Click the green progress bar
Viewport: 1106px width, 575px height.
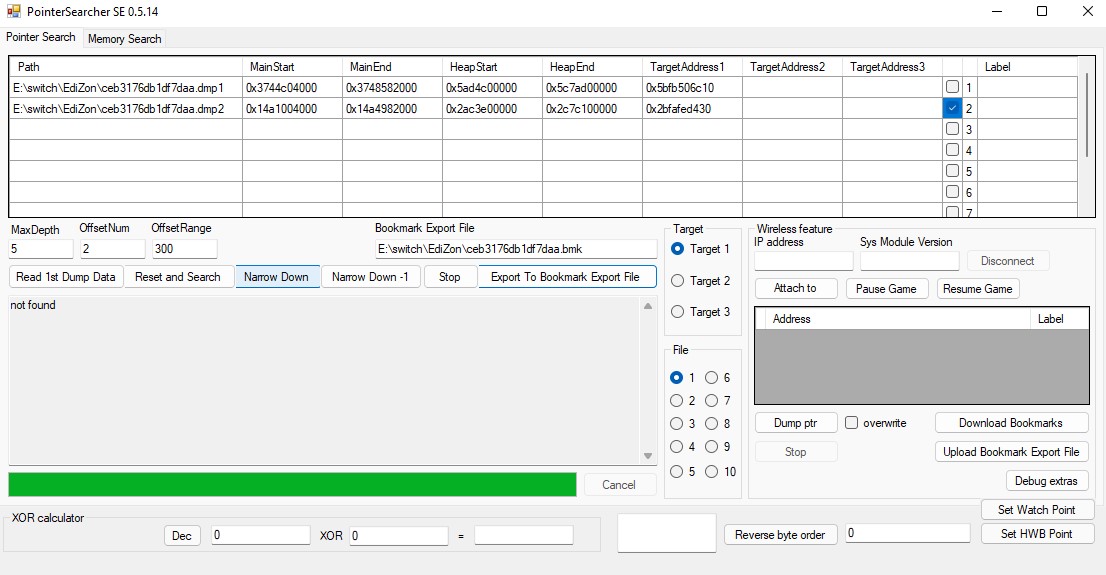coord(292,485)
